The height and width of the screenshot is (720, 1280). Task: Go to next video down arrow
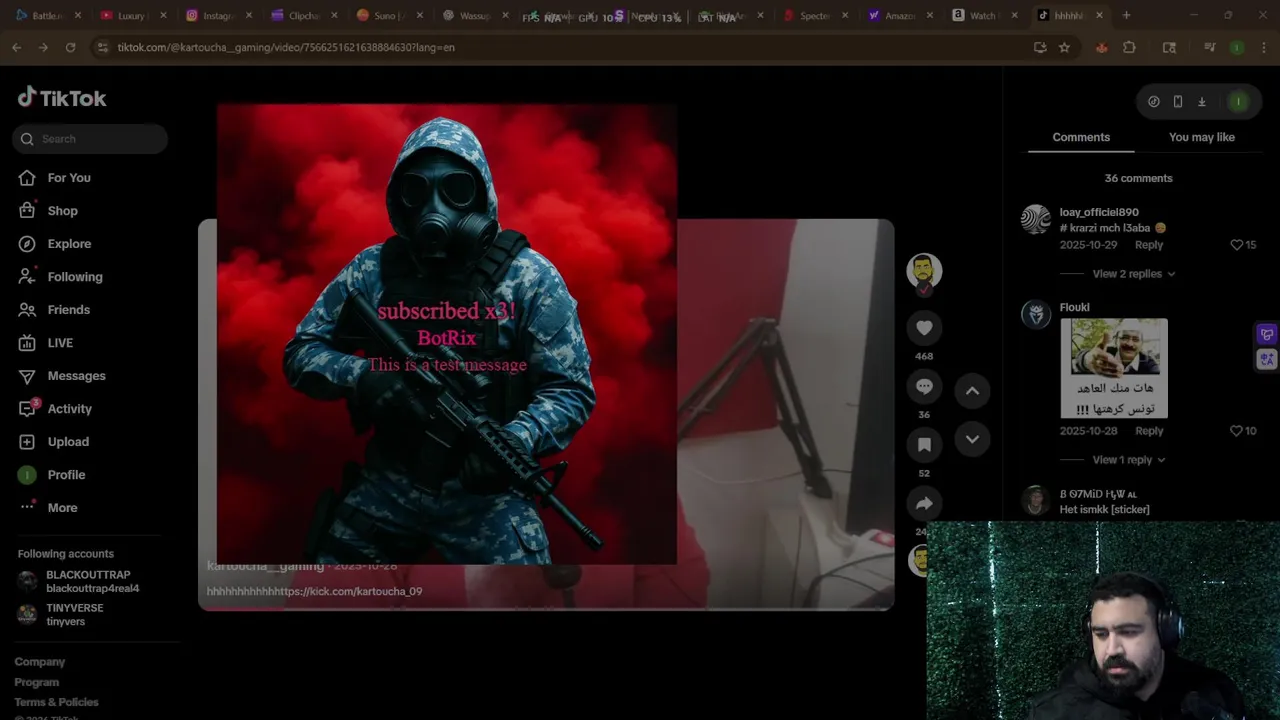(x=972, y=439)
